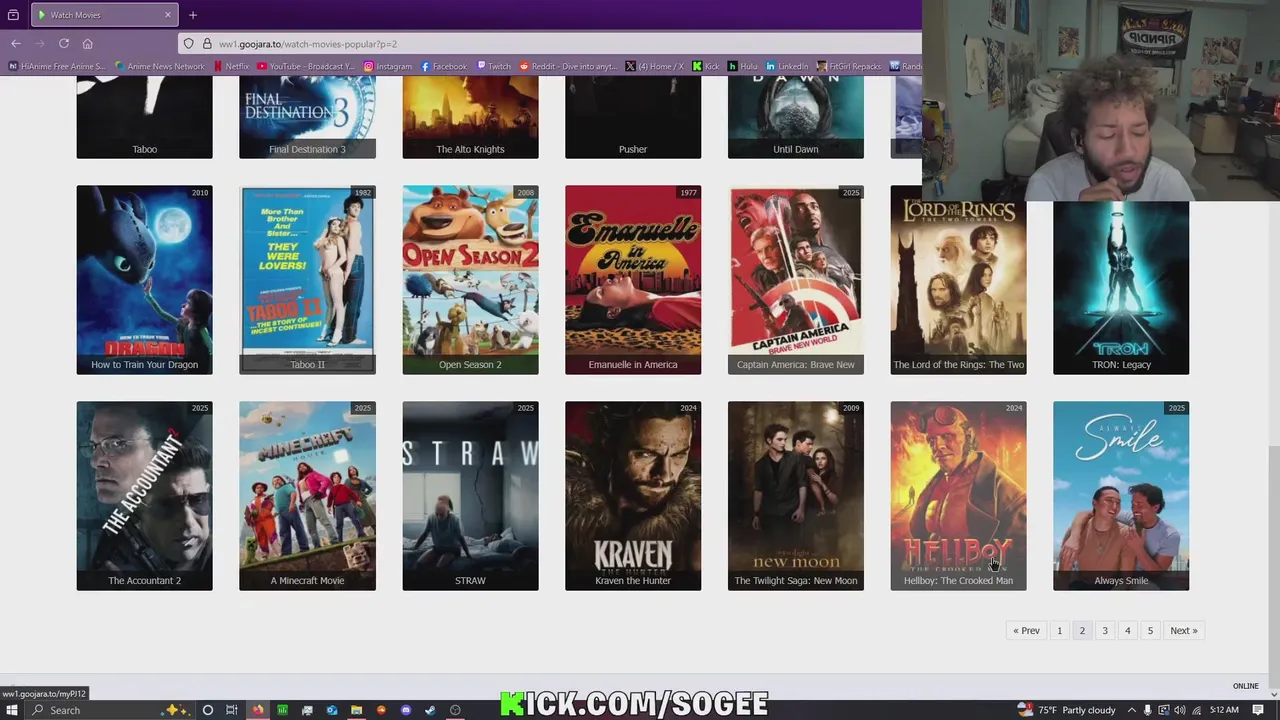
Task: Open The Alto Knights movie card
Action: click(470, 118)
